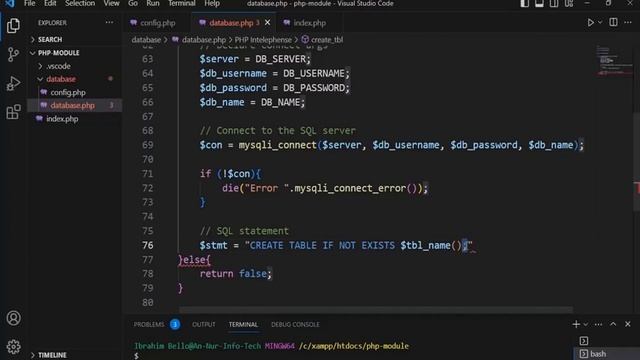Toggle Primary Side Bar layout icon
This screenshot has width=640, height=360.
[524, 4]
